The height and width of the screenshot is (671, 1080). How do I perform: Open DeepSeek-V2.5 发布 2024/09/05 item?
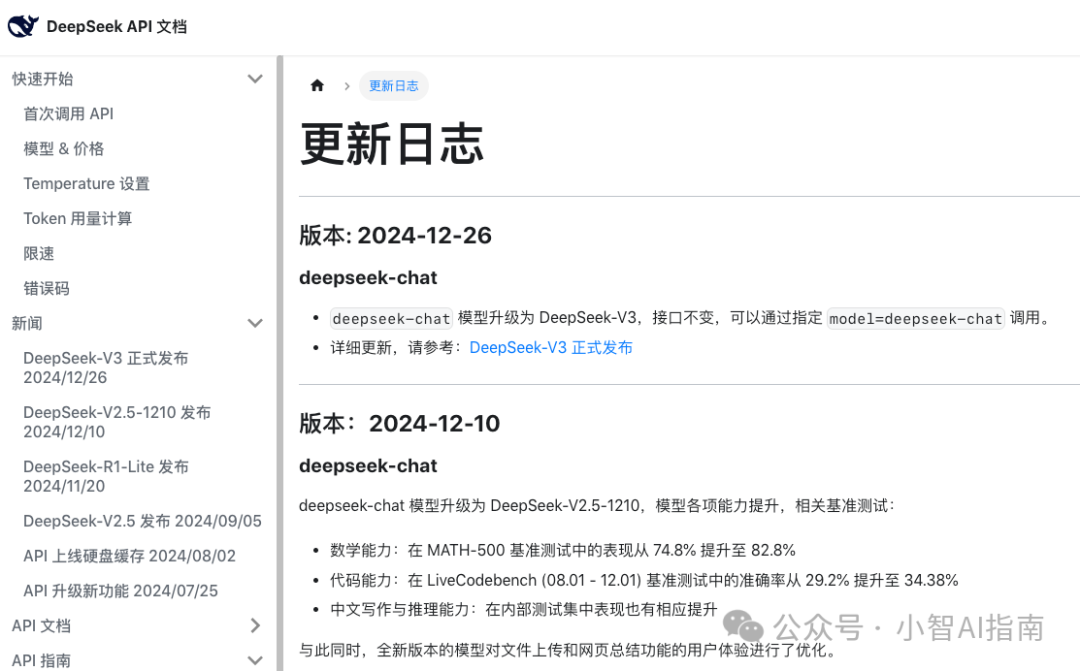pos(142,521)
